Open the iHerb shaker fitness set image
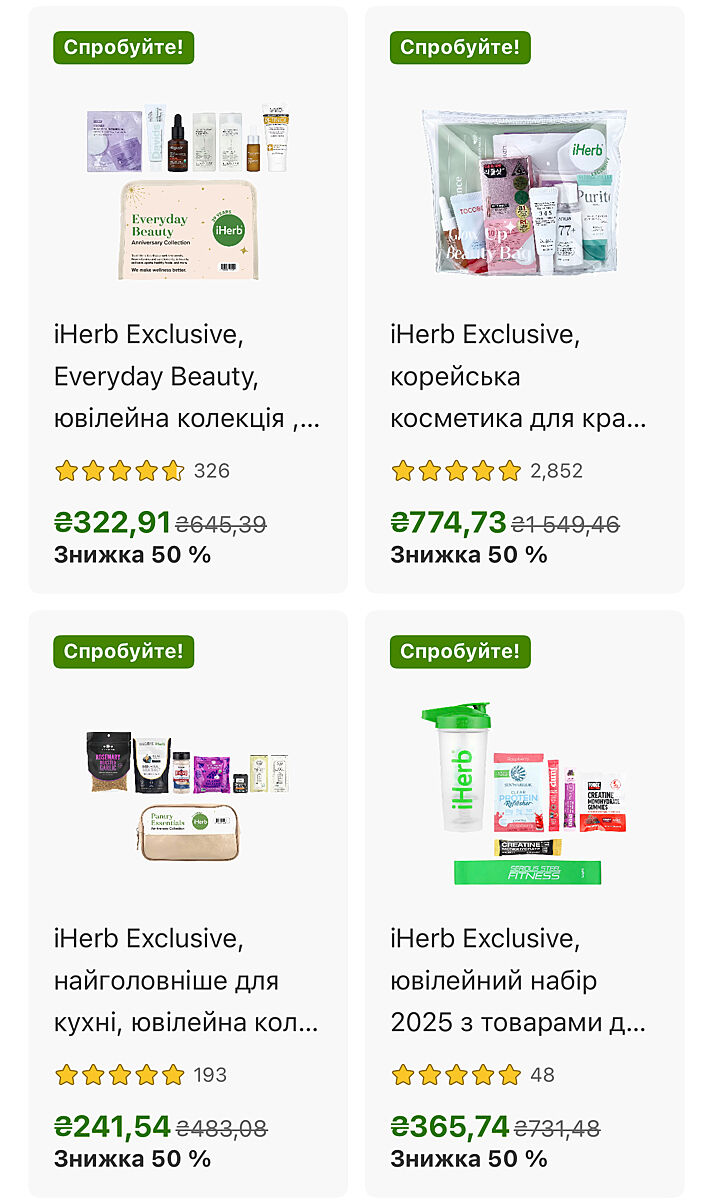713x1200 pixels. pyautogui.click(x=524, y=795)
